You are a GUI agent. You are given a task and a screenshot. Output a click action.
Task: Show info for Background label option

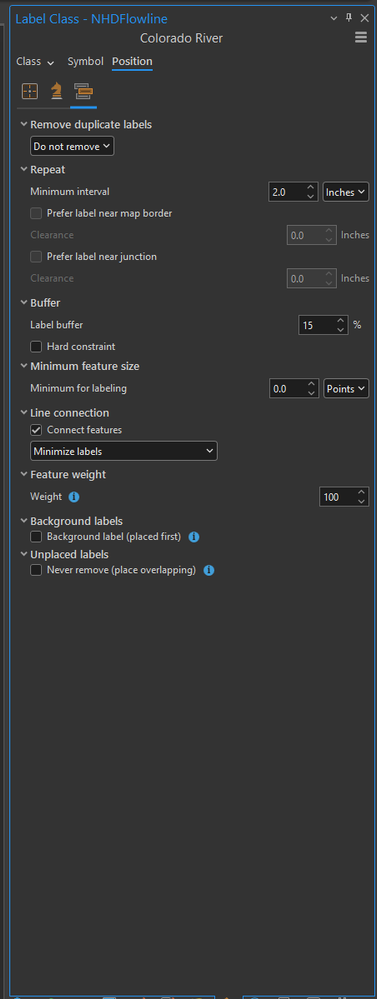coord(194,537)
